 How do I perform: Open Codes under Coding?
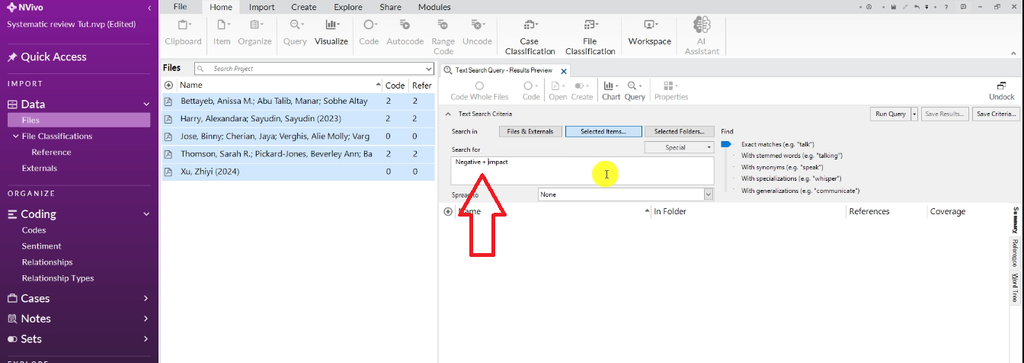[x=34, y=230]
